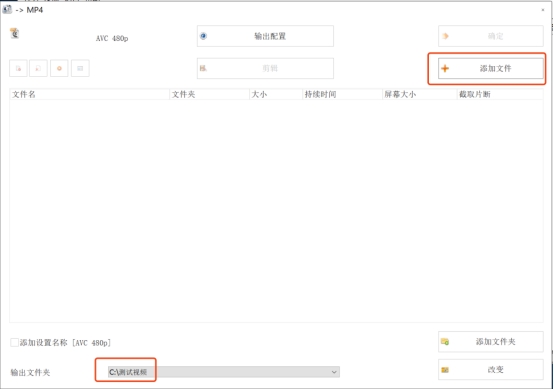Screen dimensions: 554x390
Task: Click the orange plus icon on 添加文件
Action: [445, 69]
